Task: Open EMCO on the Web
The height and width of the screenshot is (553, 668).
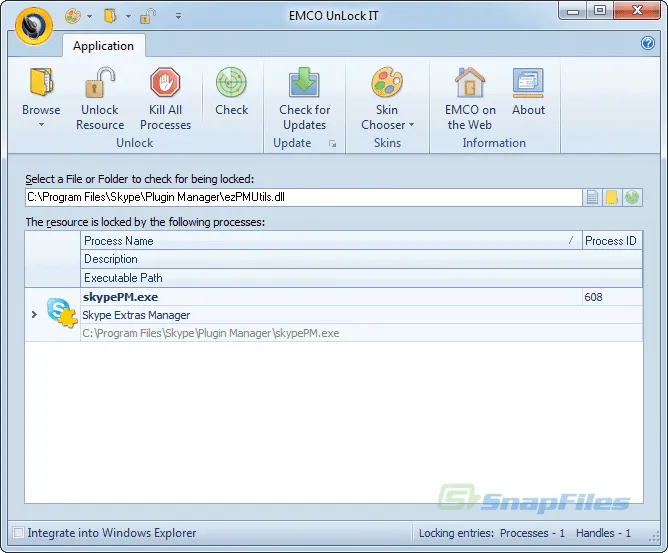Action: point(470,85)
